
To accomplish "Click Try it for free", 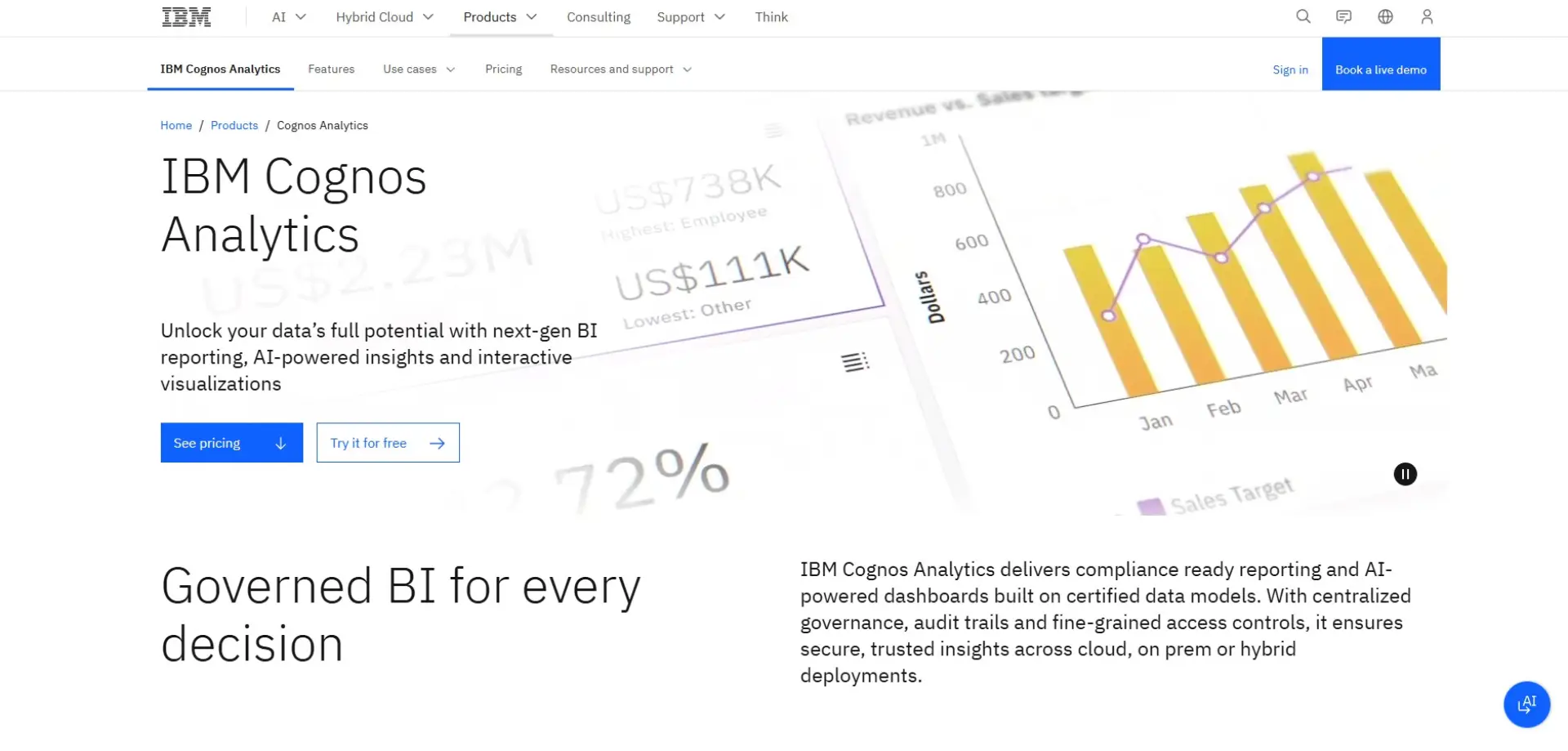I will click(387, 442).
